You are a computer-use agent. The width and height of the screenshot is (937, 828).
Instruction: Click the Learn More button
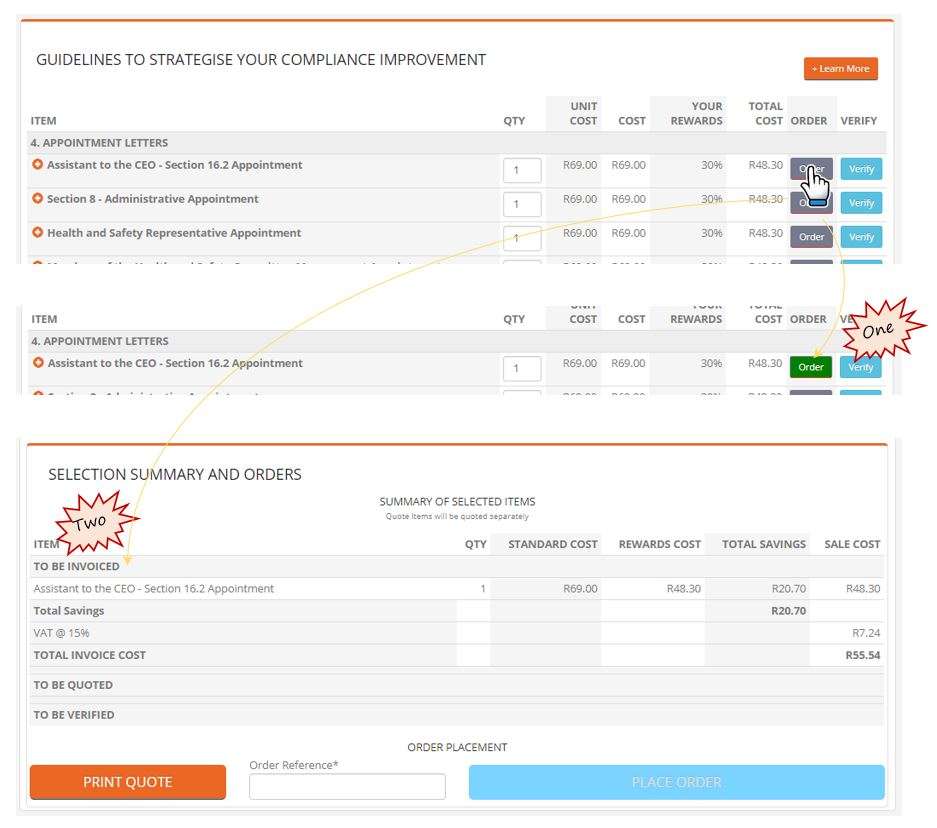tap(840, 68)
